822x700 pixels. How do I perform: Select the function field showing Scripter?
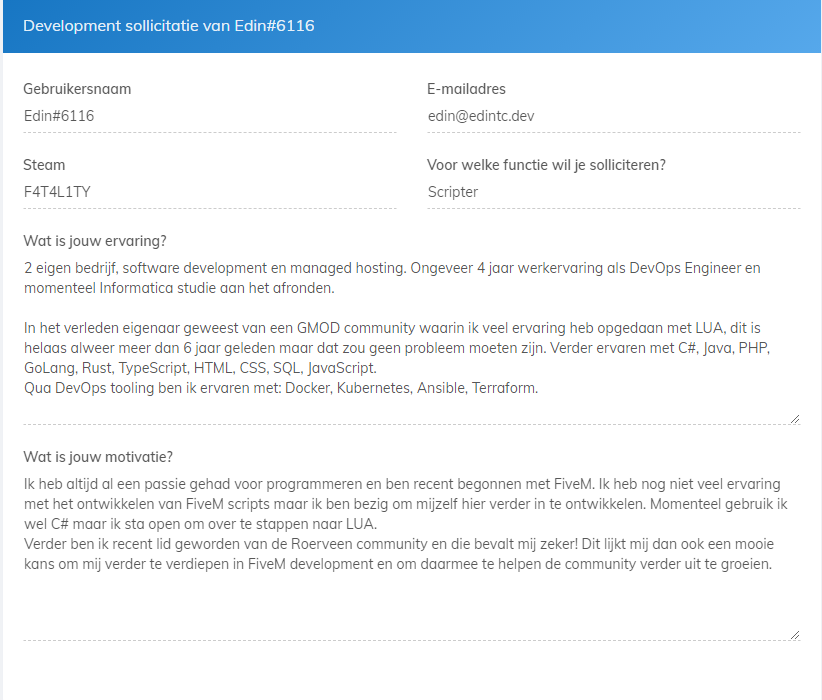point(613,192)
